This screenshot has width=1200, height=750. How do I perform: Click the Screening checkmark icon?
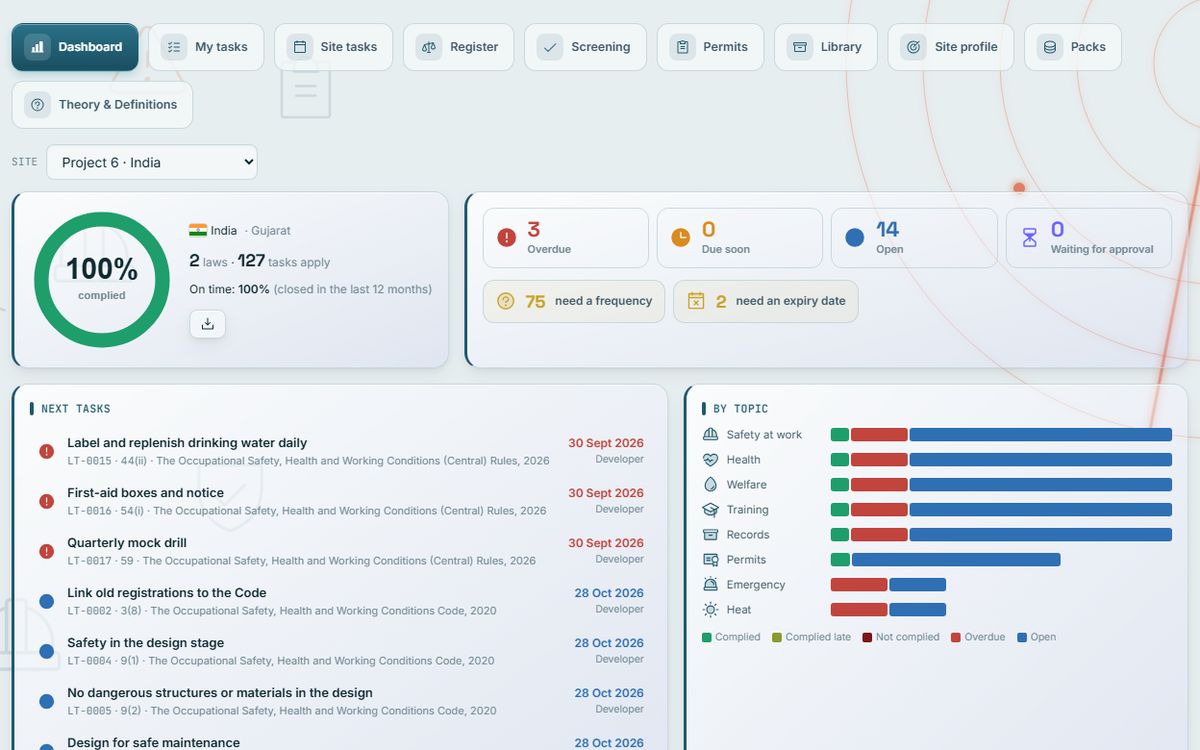pos(549,47)
